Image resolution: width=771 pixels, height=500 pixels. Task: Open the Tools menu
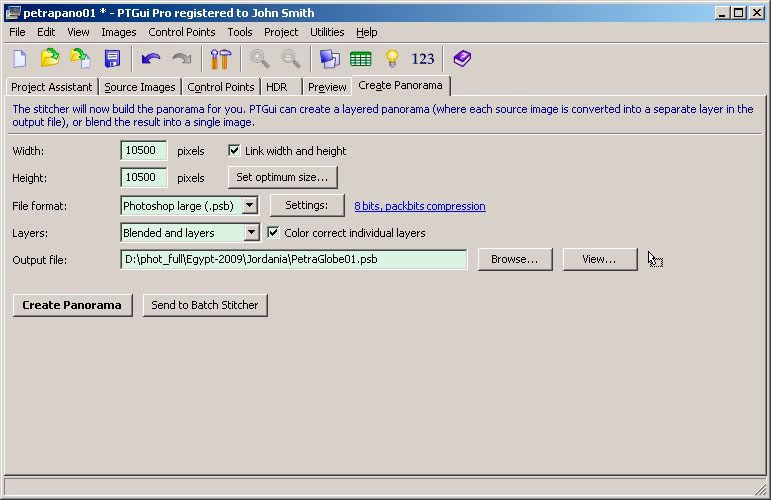[239, 32]
